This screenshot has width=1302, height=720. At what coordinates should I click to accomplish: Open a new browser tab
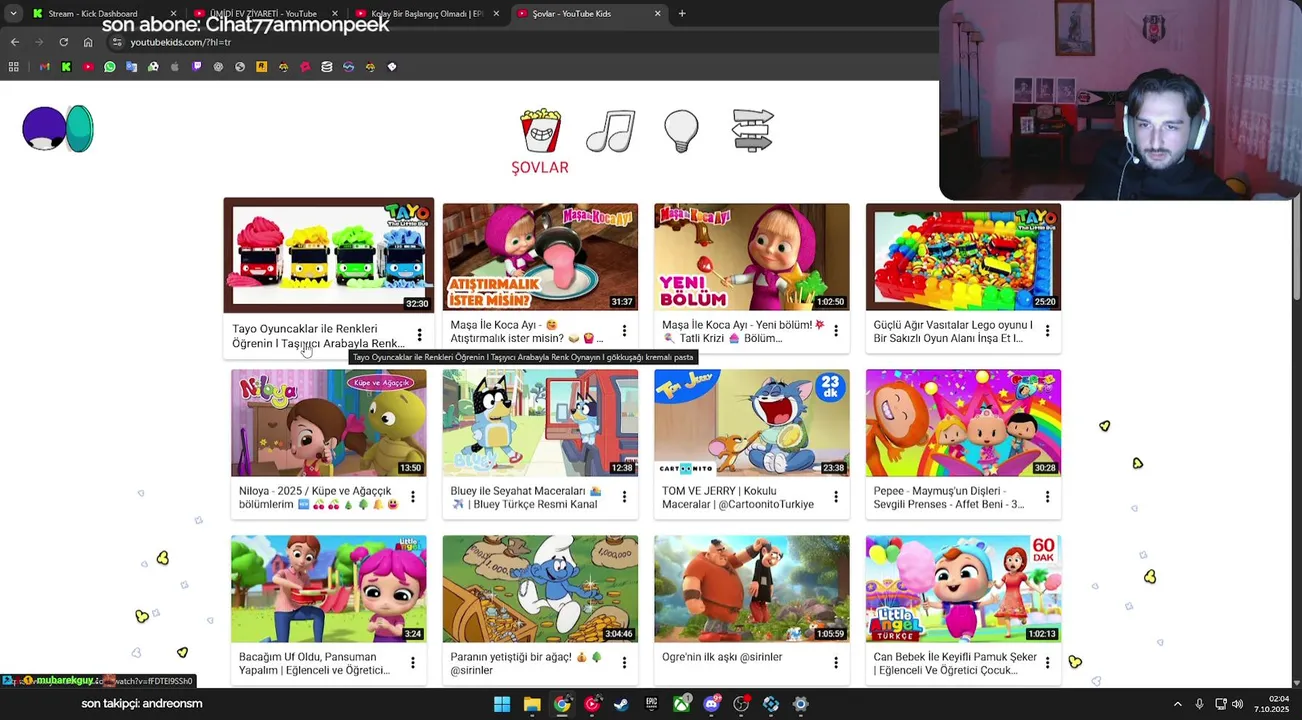point(682,13)
